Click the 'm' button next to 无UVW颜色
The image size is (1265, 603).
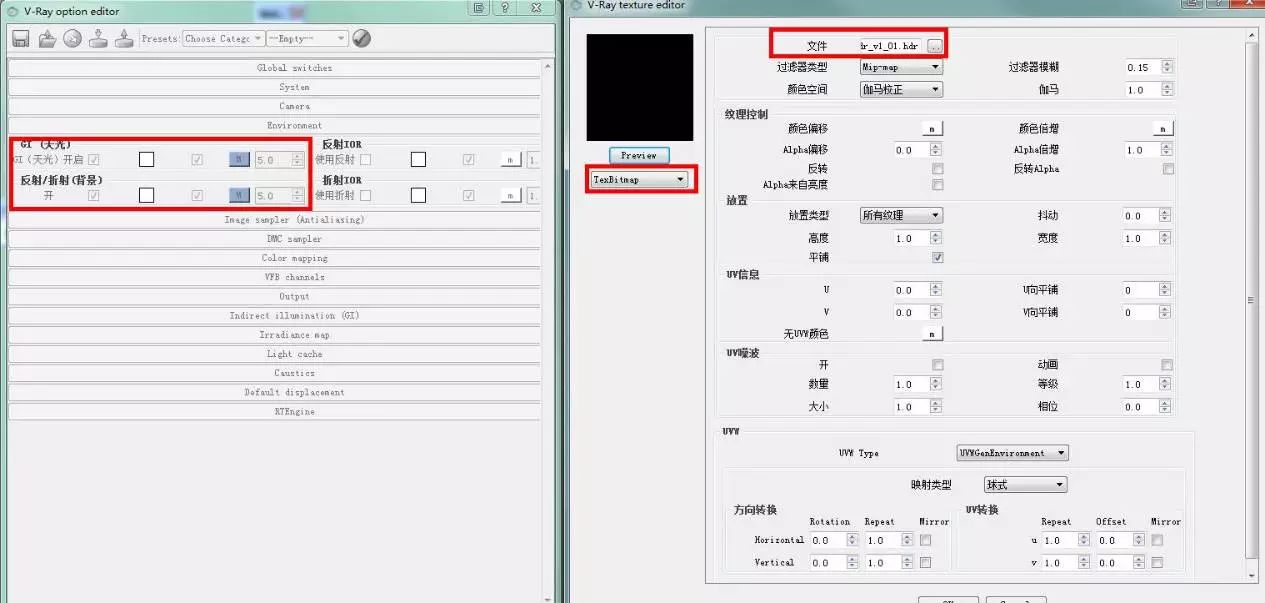coord(932,334)
